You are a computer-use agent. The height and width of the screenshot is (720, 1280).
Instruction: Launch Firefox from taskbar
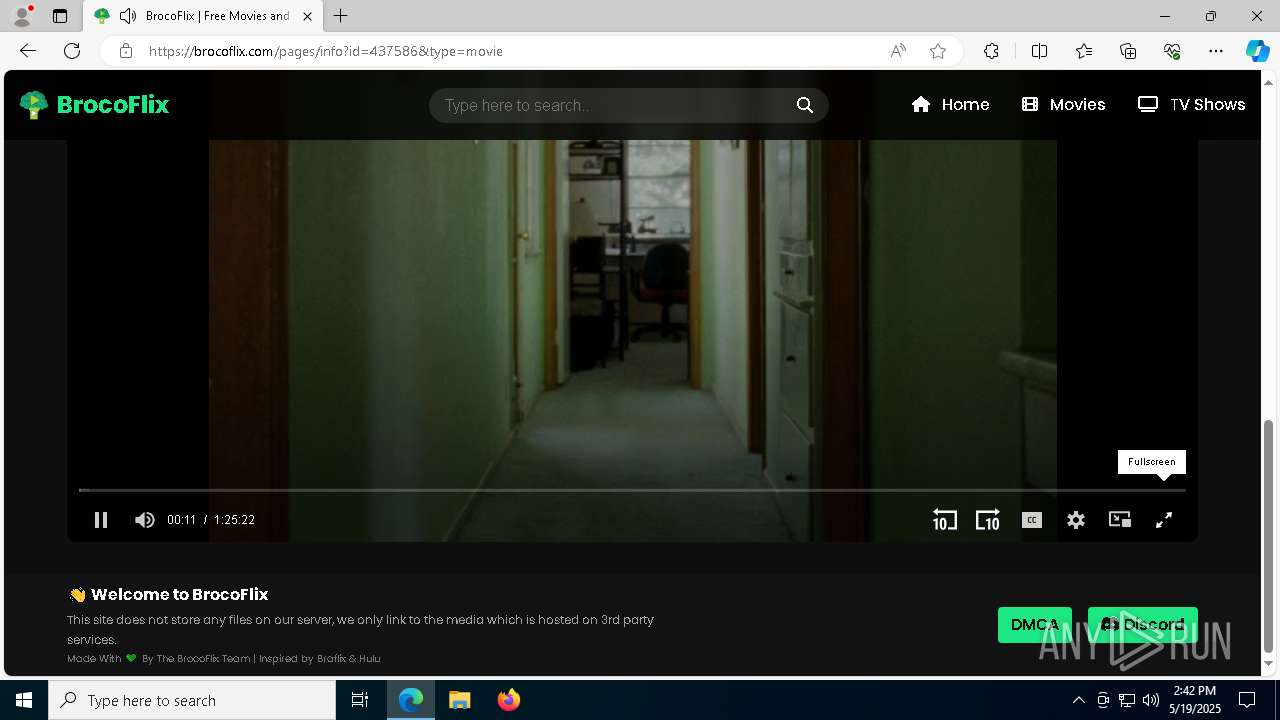tap(509, 700)
